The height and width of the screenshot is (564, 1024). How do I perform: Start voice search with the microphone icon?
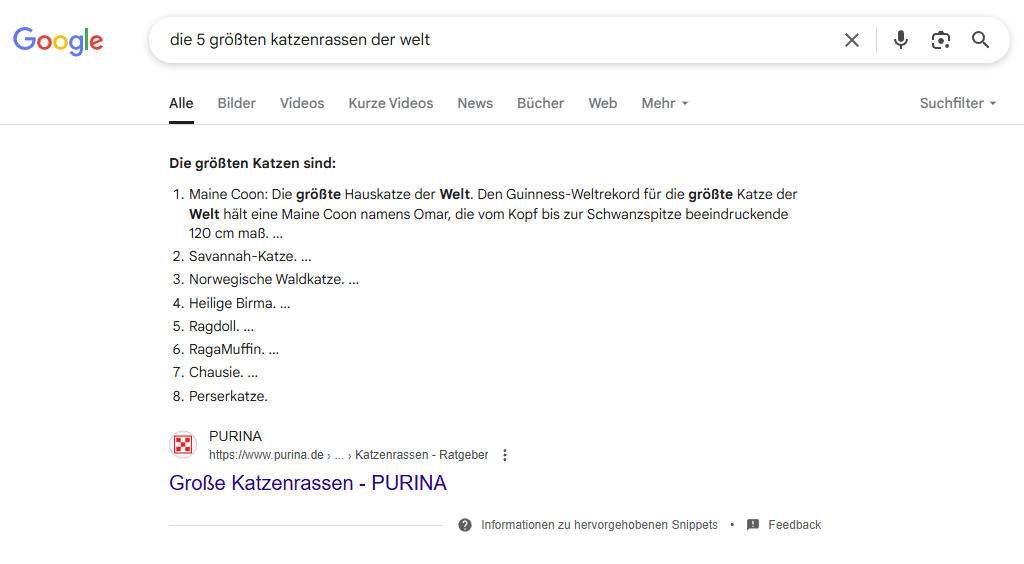(x=901, y=40)
